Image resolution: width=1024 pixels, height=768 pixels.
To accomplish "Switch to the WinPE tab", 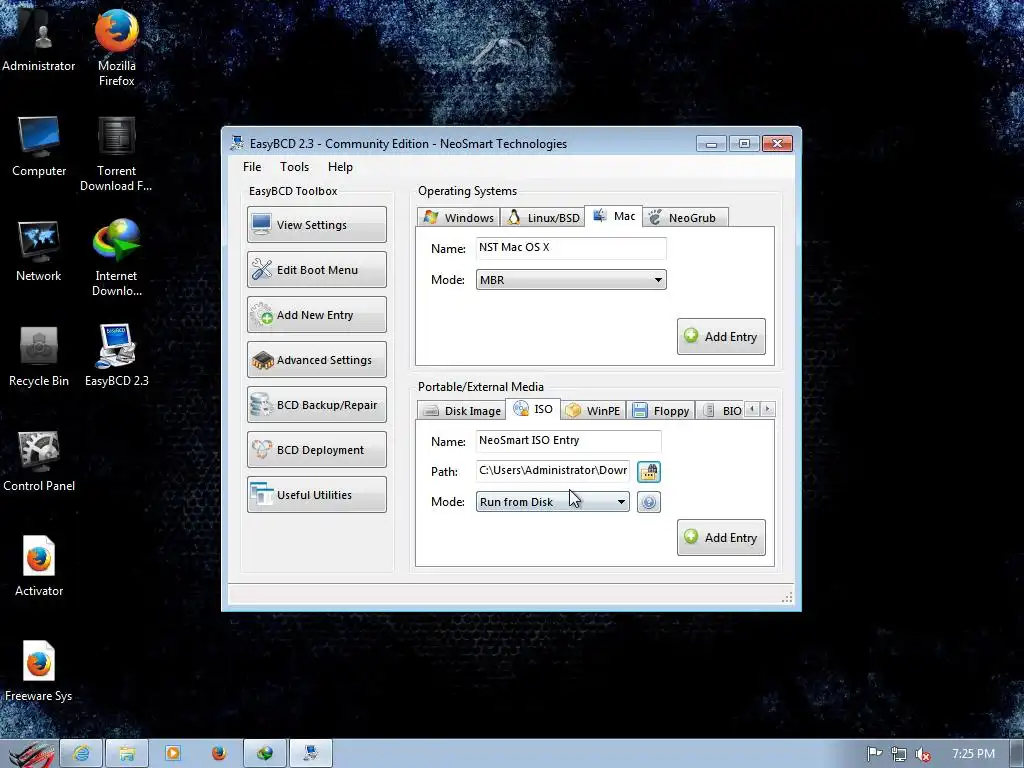I will 594,411.
